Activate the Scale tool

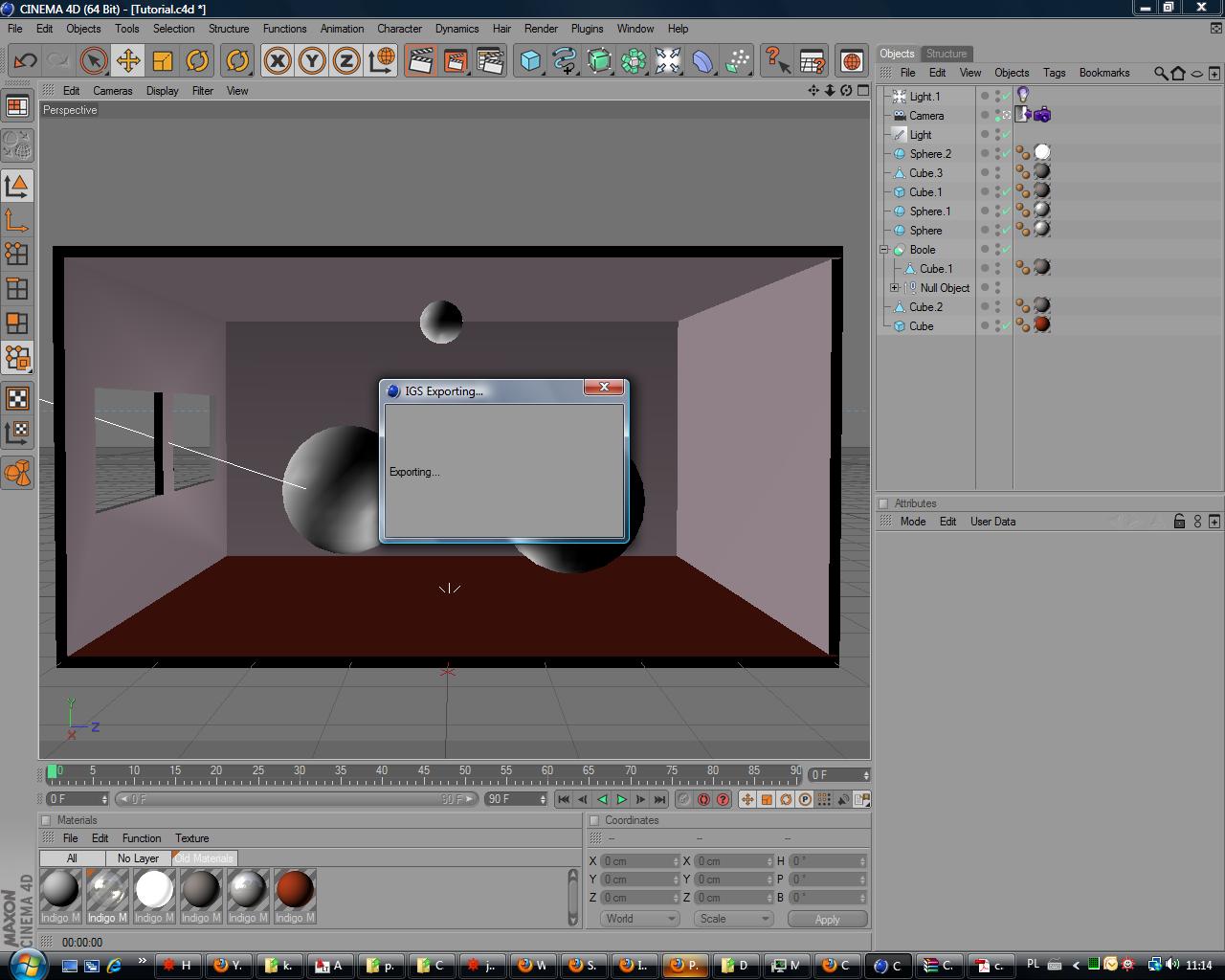[x=162, y=61]
